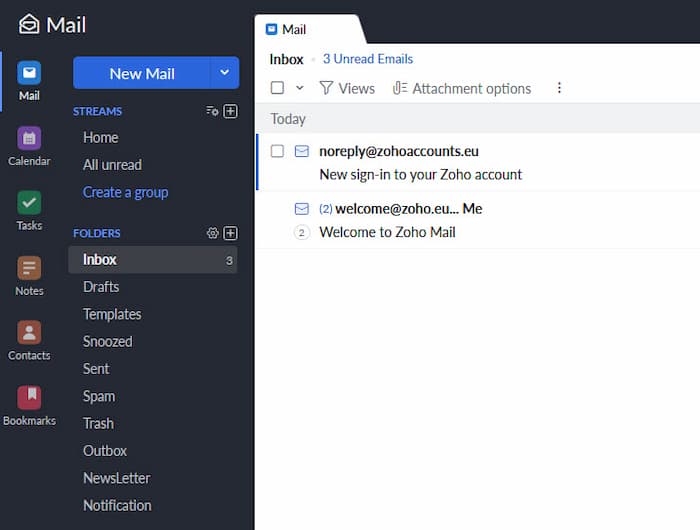Image resolution: width=700 pixels, height=530 pixels.
Task: Open the three-dot more options menu
Action: 559,88
